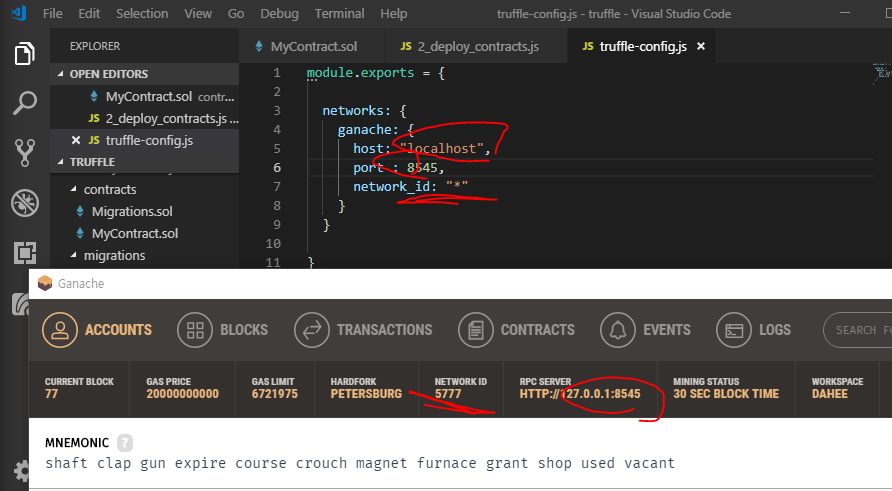
Task: Click the Logs icon in Ganache
Action: click(734, 330)
